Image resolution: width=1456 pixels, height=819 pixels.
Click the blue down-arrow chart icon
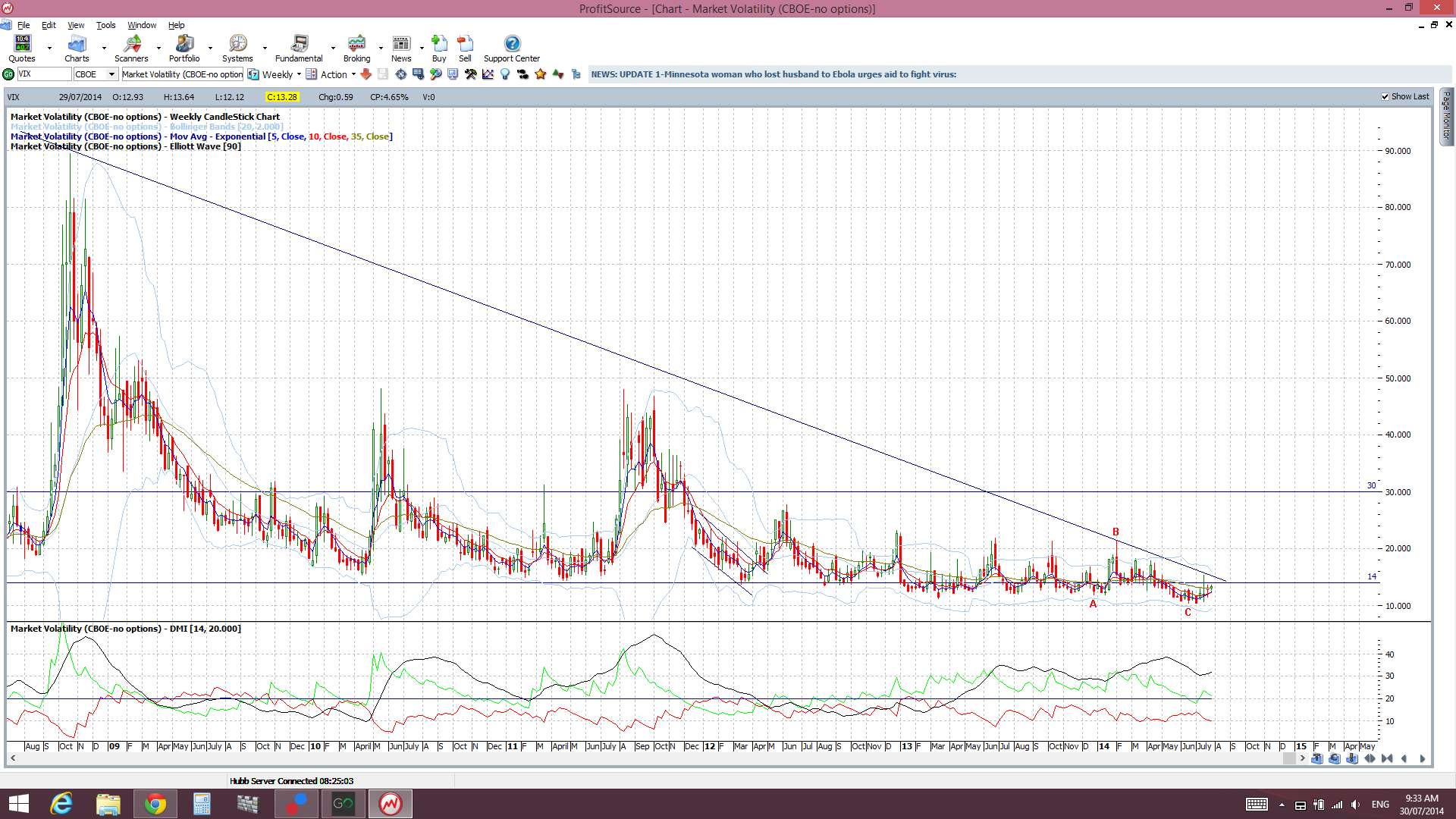tap(1352, 758)
